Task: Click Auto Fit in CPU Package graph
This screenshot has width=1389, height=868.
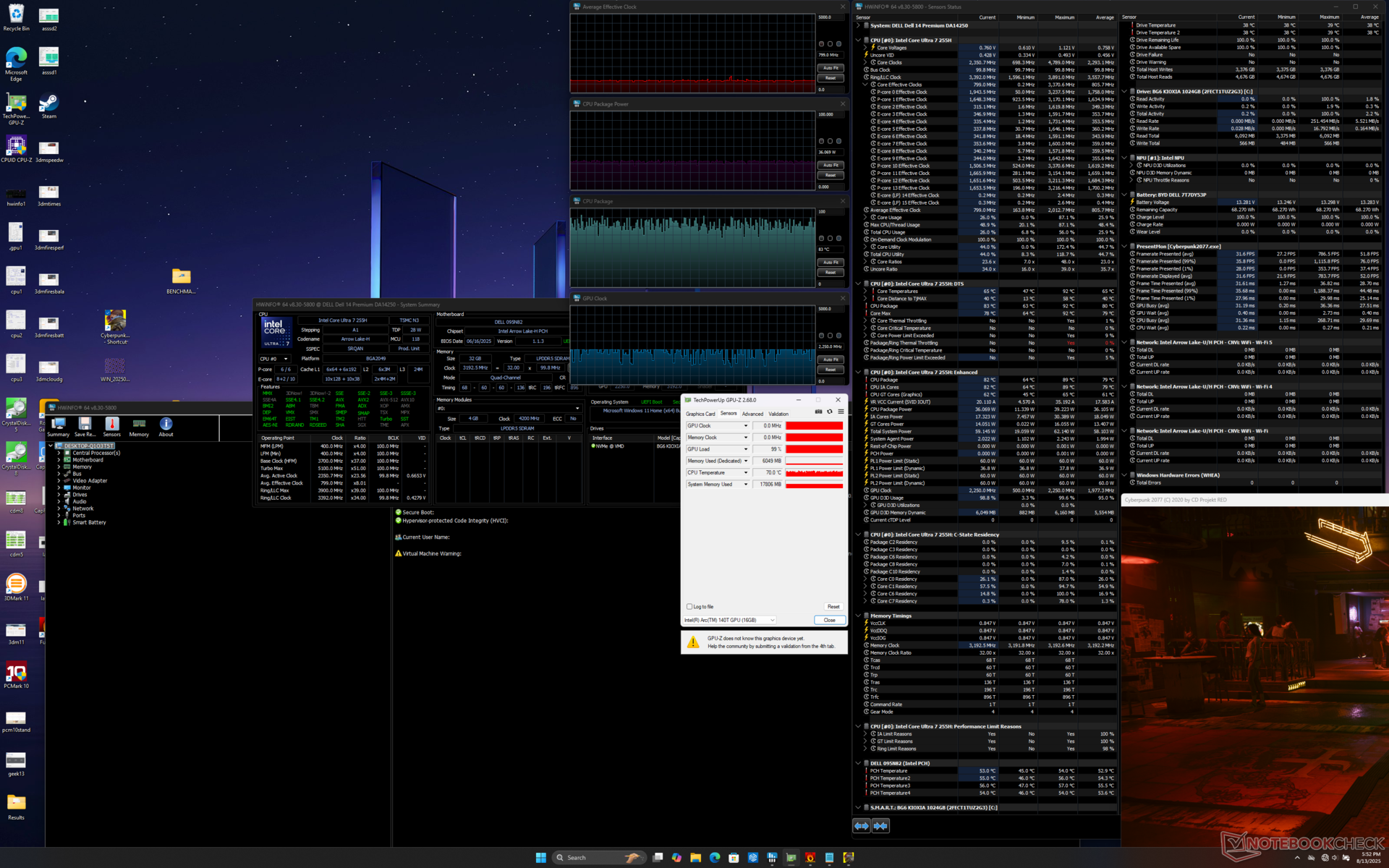Action: point(831,263)
